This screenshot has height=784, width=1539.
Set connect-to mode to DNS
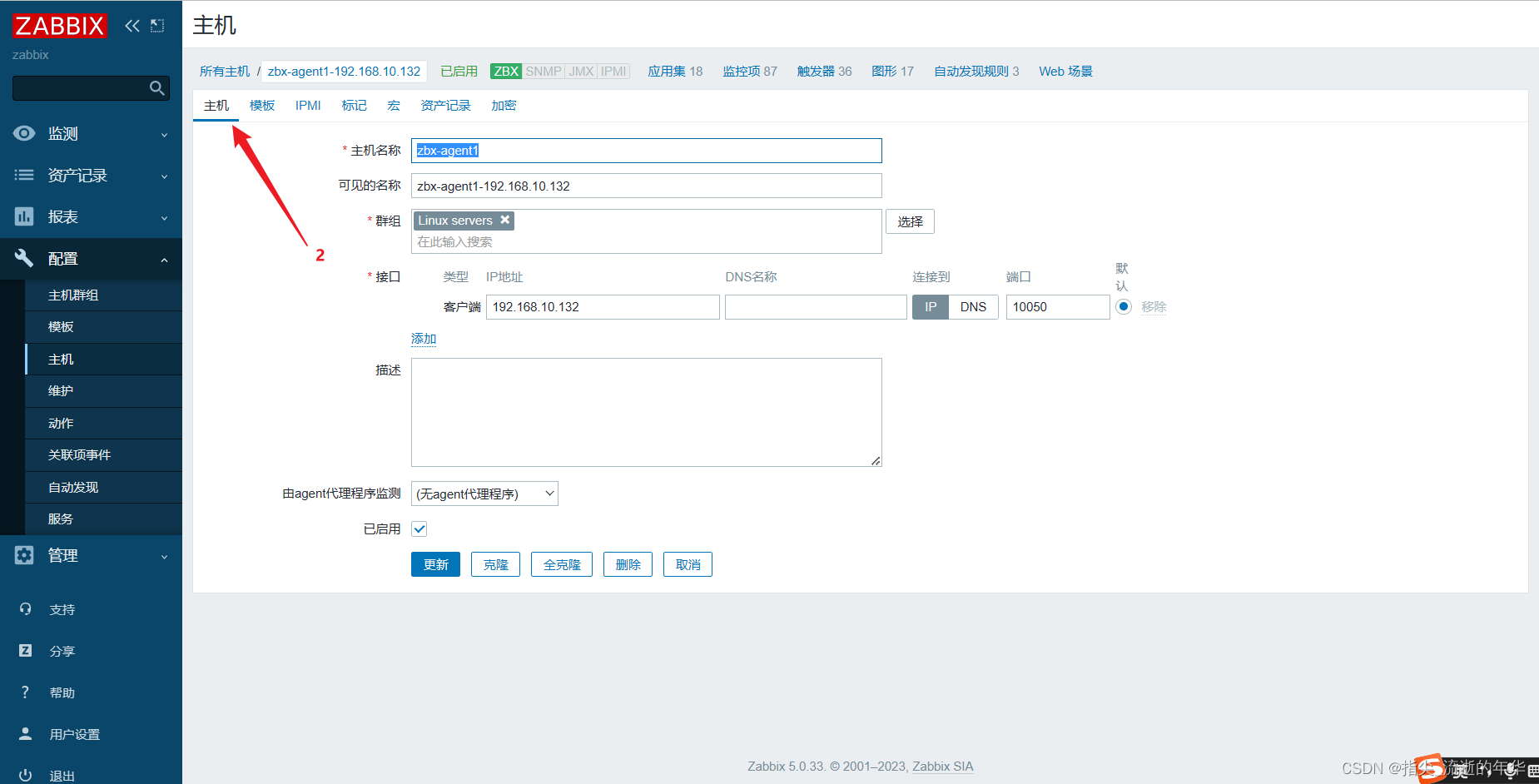973,307
